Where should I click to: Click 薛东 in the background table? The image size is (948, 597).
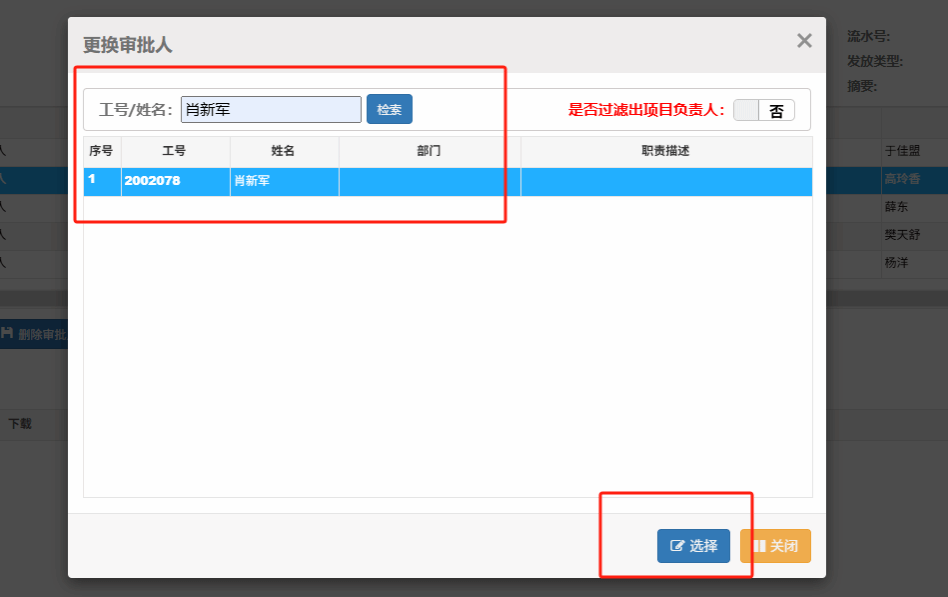(896, 207)
